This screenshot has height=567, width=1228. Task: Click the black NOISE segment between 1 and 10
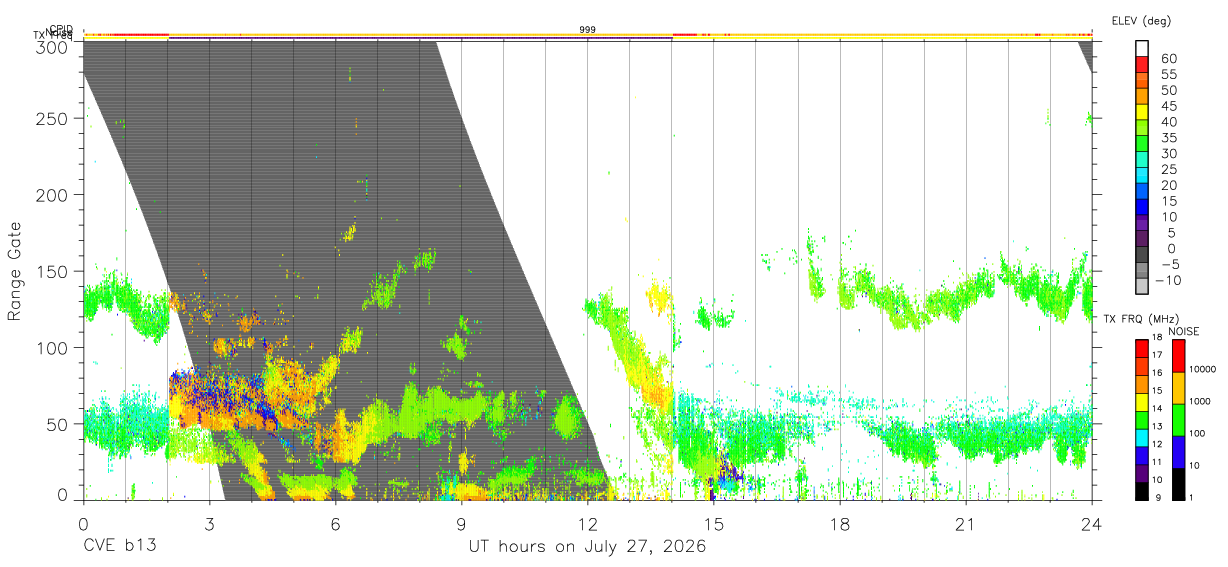pos(1178,484)
